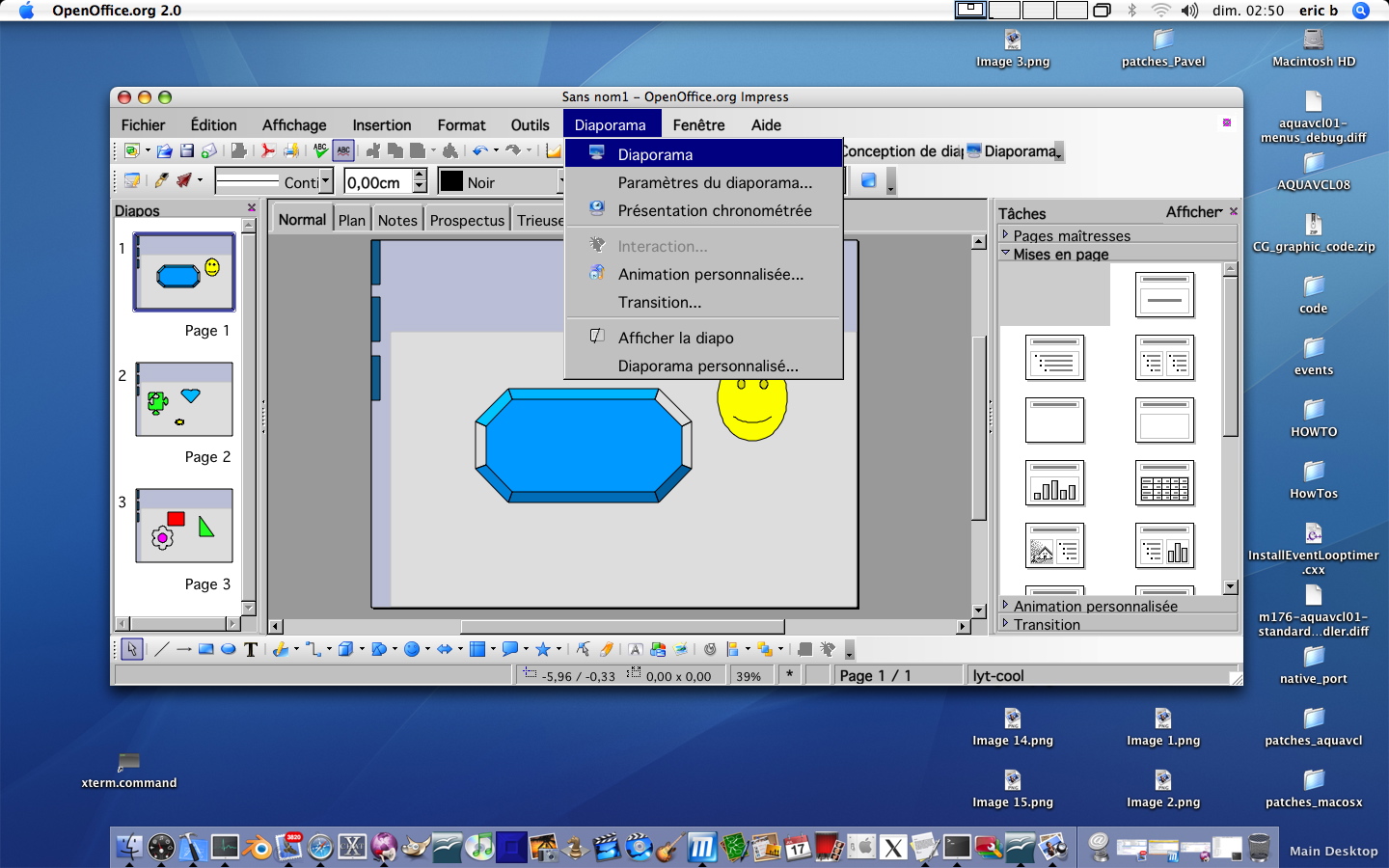Pick the Block arrows tool
1389x868 pixels.
point(445,649)
